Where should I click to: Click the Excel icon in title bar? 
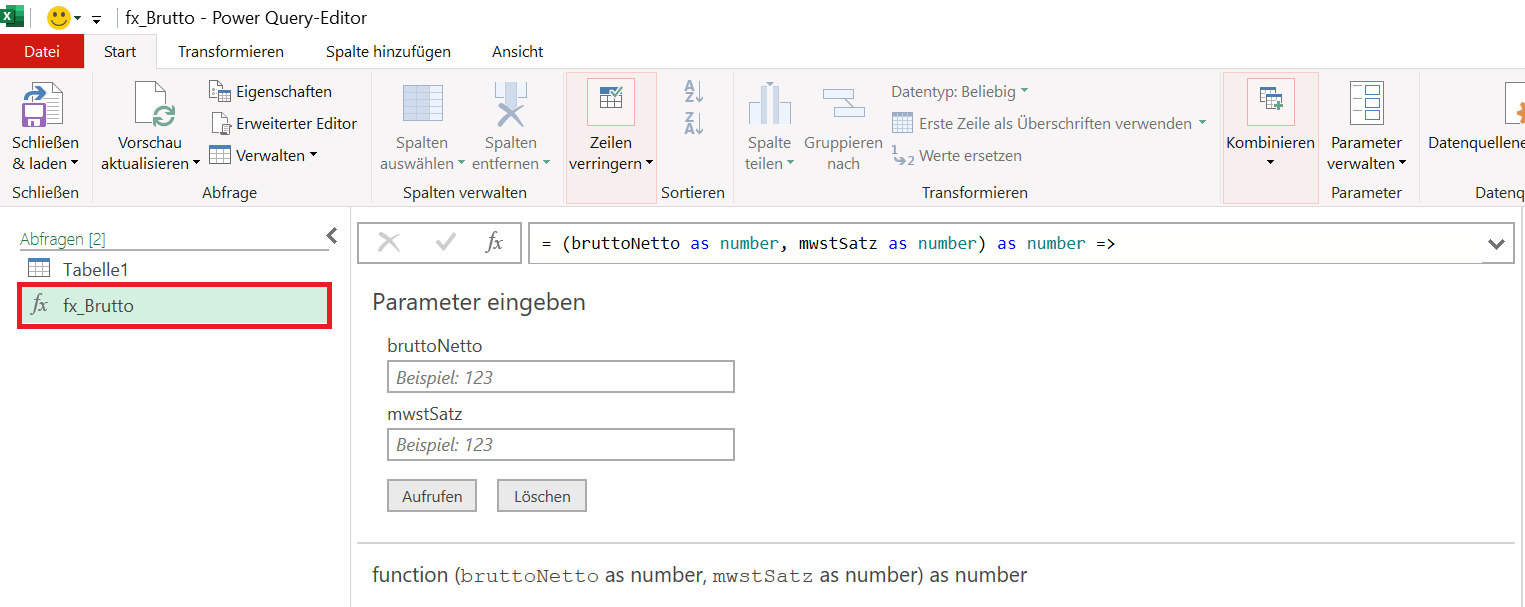click(x=12, y=17)
